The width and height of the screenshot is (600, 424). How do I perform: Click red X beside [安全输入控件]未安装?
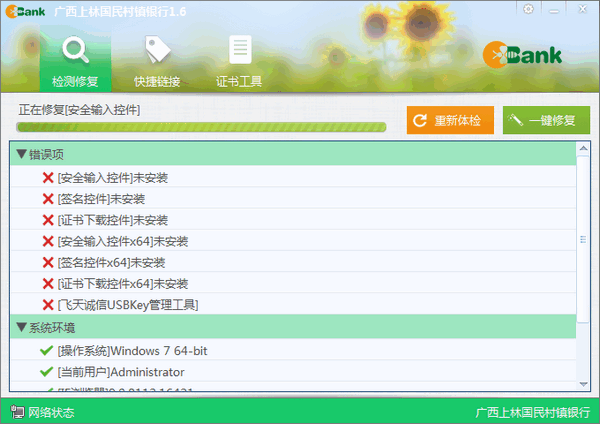(x=47, y=177)
